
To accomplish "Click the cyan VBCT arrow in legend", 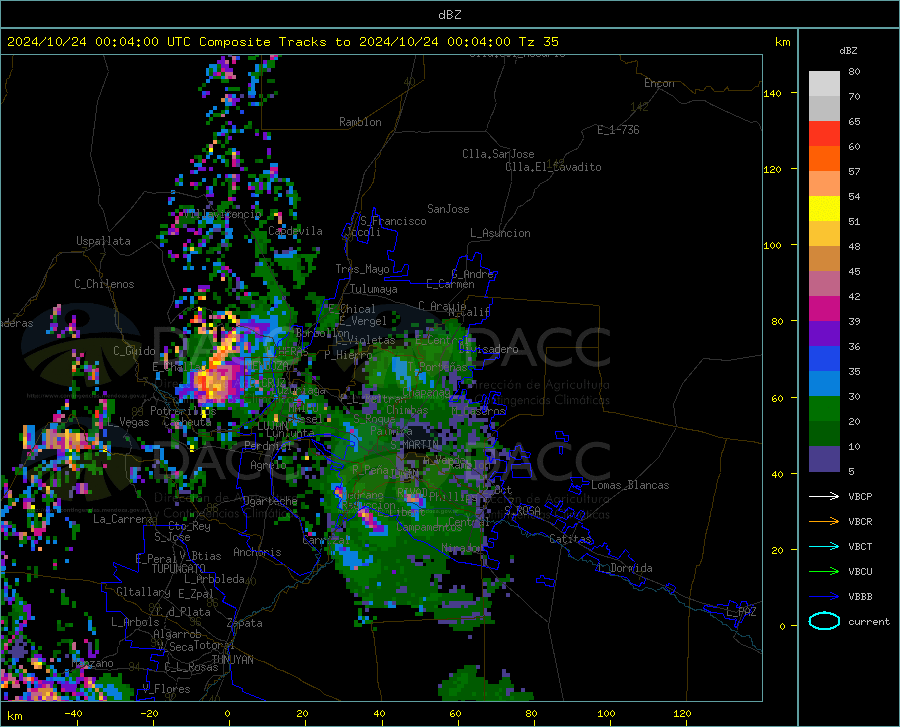I will click(x=824, y=546).
